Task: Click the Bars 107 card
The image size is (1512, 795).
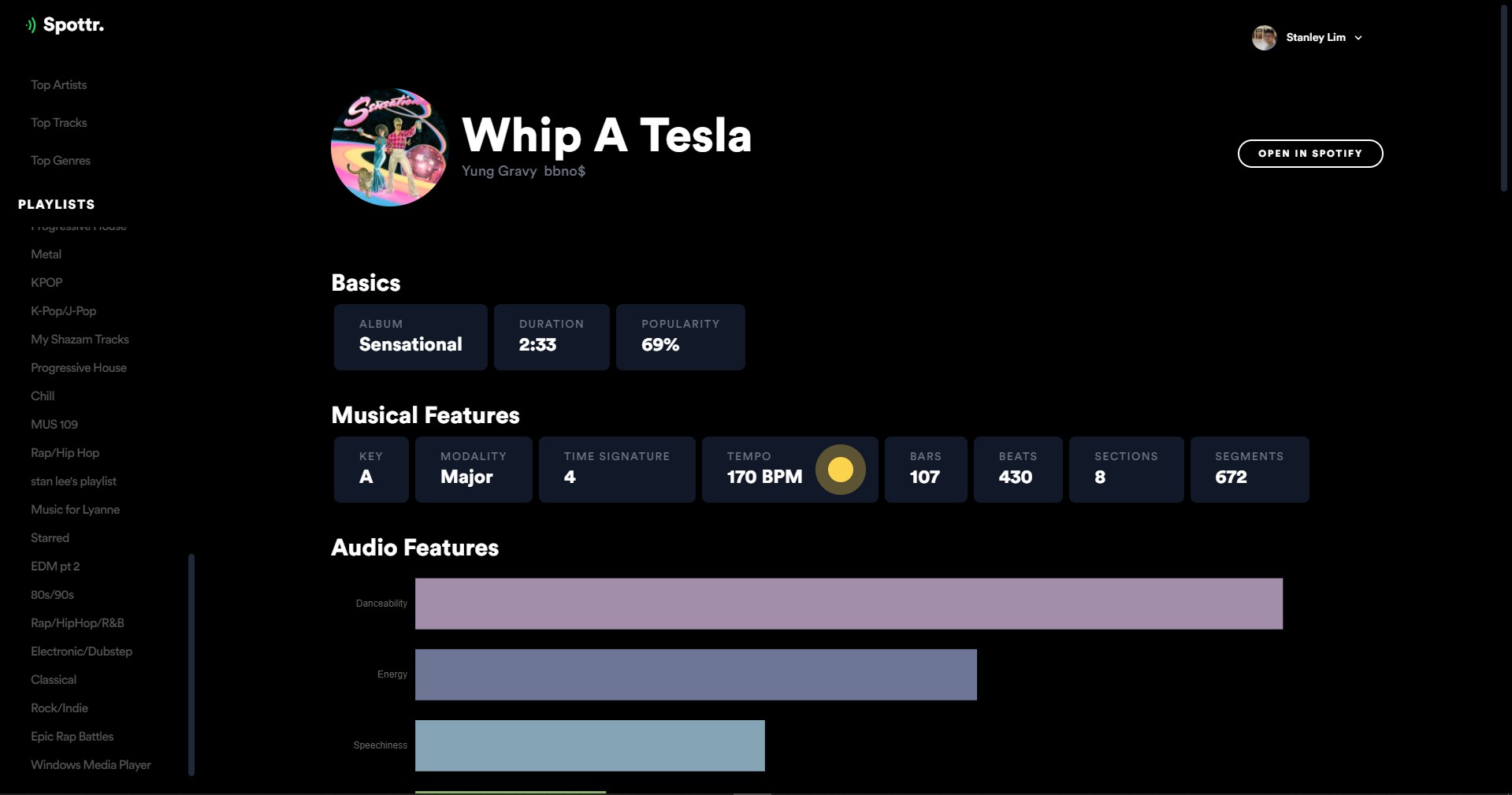Action: coord(926,470)
